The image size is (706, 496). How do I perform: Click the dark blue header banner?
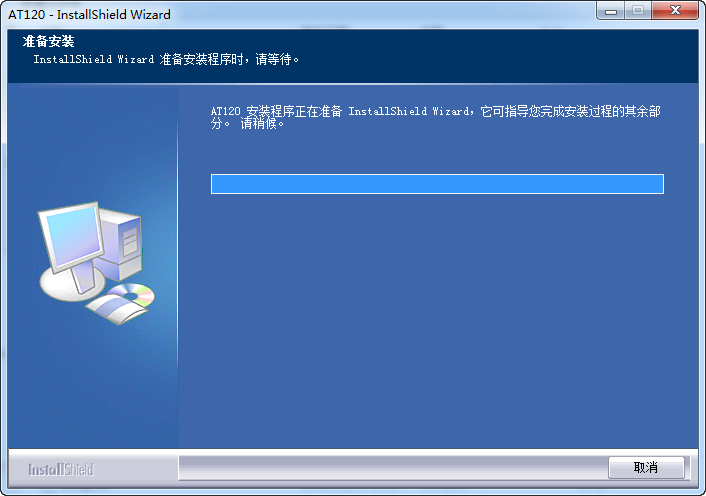353,56
